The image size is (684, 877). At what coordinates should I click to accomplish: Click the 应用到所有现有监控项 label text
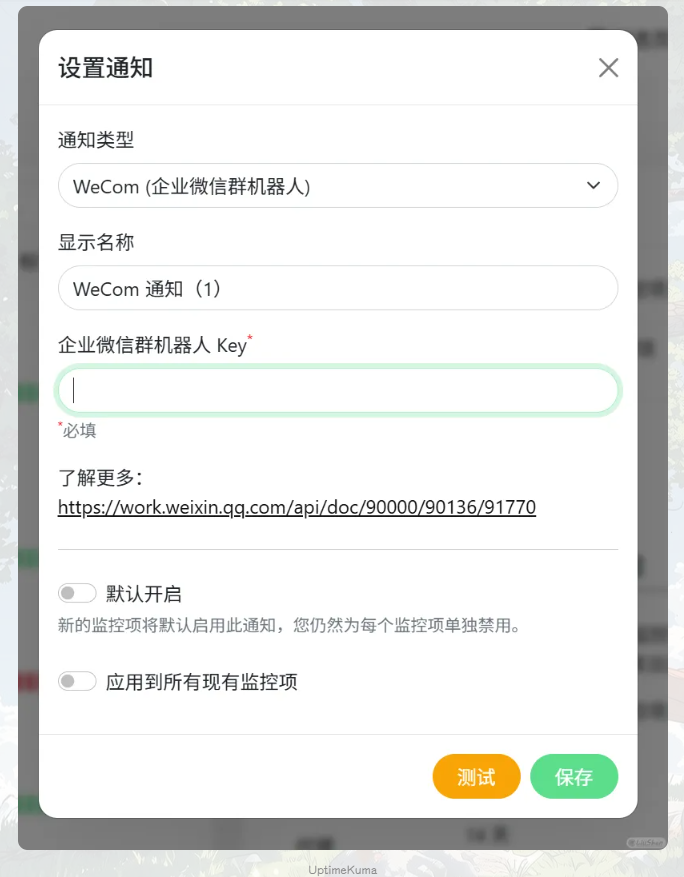[201, 682]
